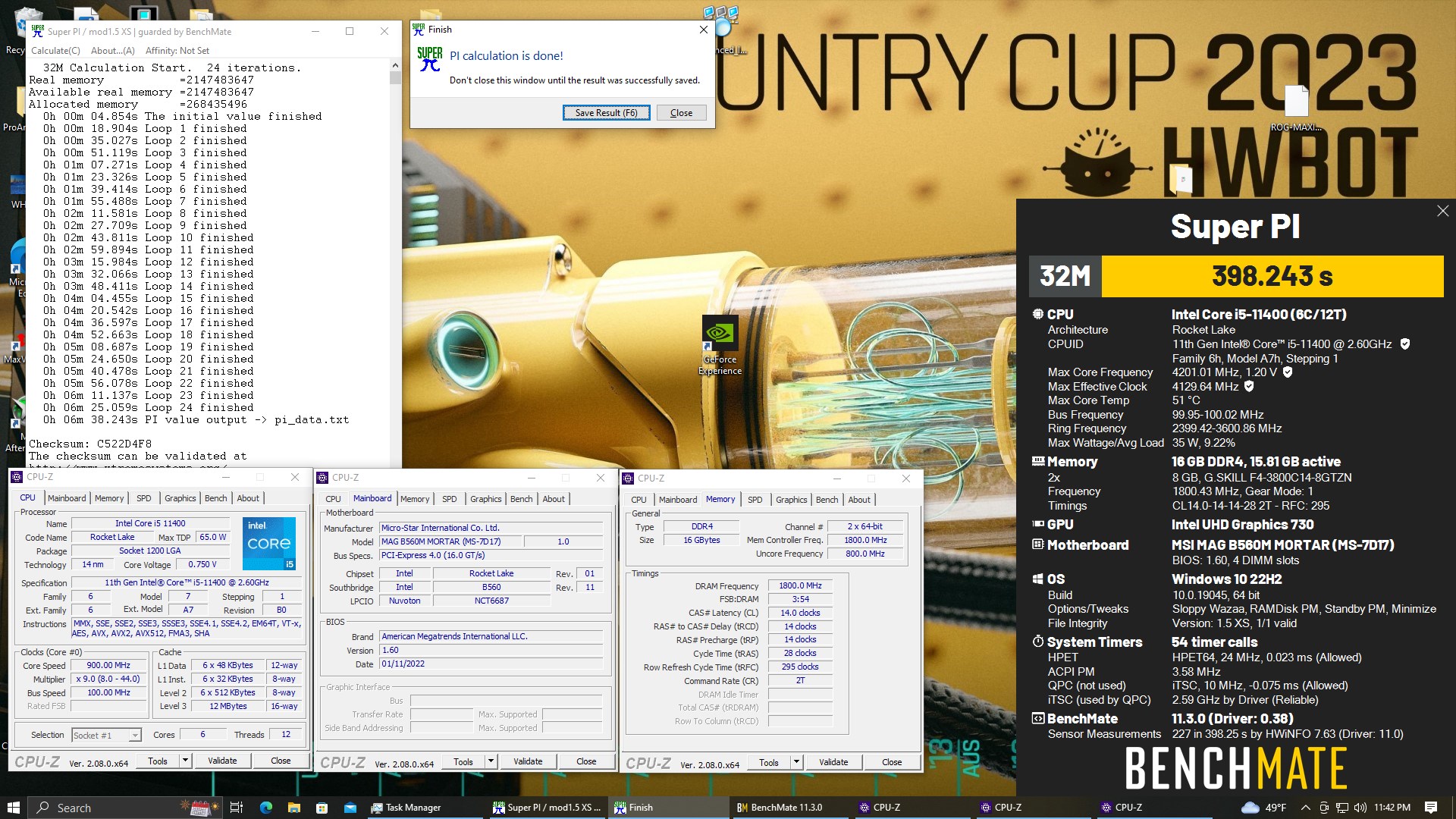Click Multiplier value x 9.0 (8.0 - 44.0)

[108, 679]
